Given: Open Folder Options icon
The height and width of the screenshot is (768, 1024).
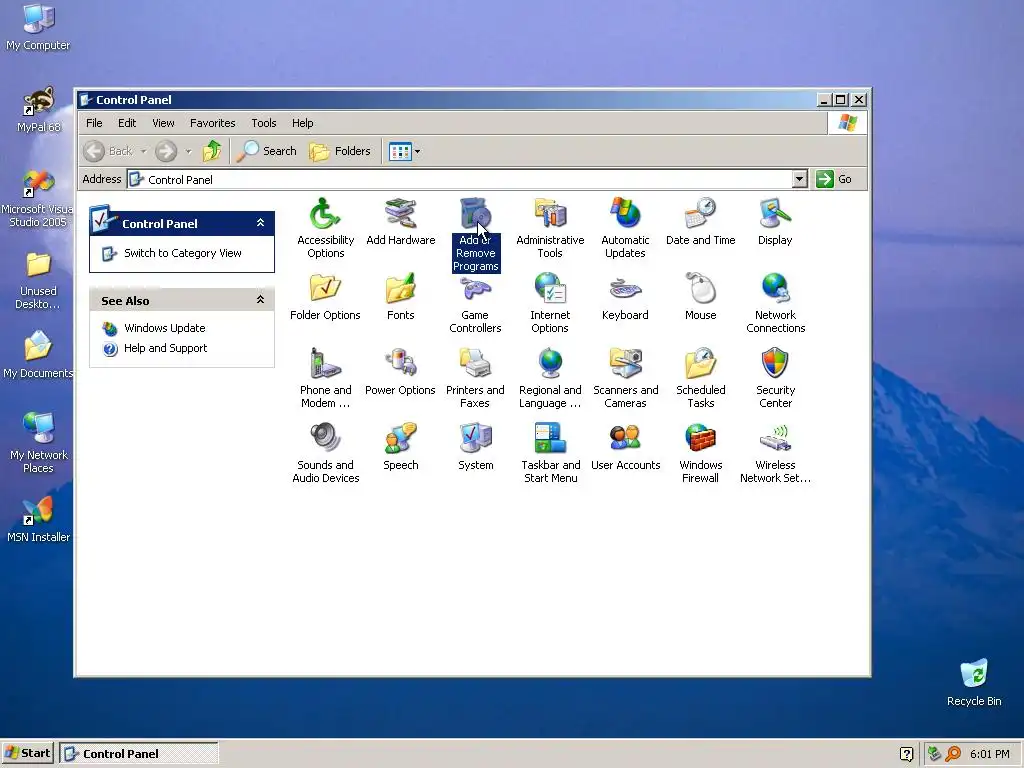Looking at the screenshot, I should (325, 296).
